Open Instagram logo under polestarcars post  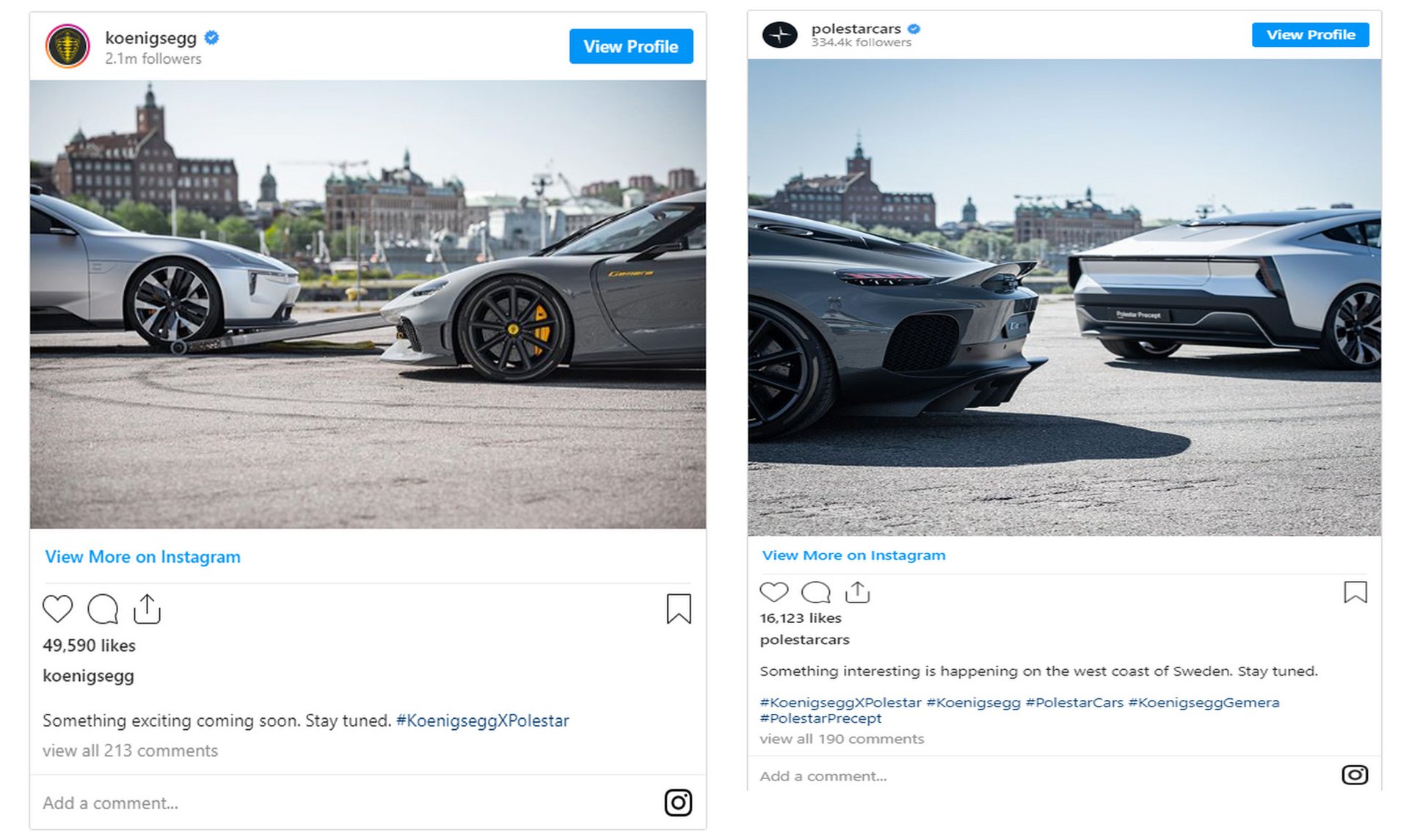click(1355, 775)
